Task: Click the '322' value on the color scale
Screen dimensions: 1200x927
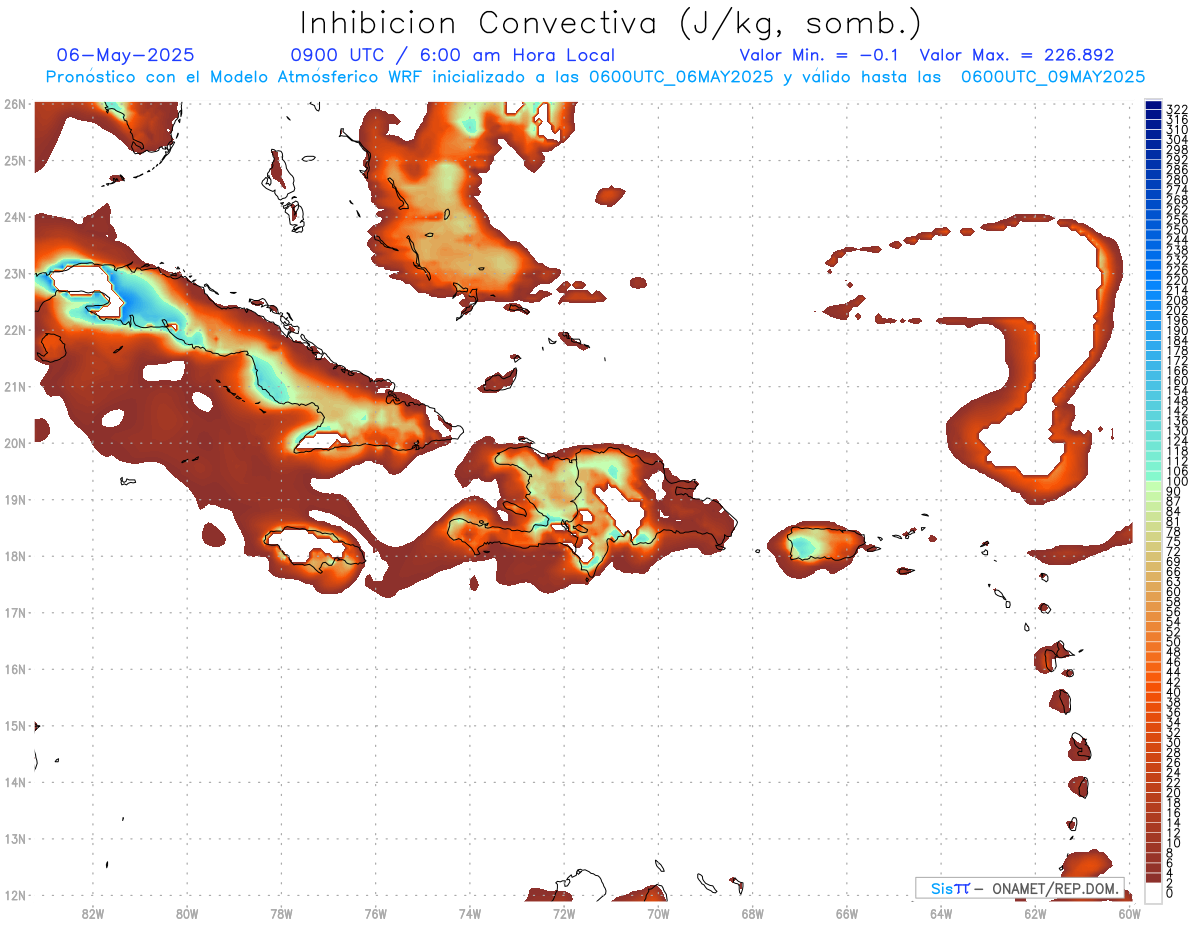Action: click(1176, 109)
